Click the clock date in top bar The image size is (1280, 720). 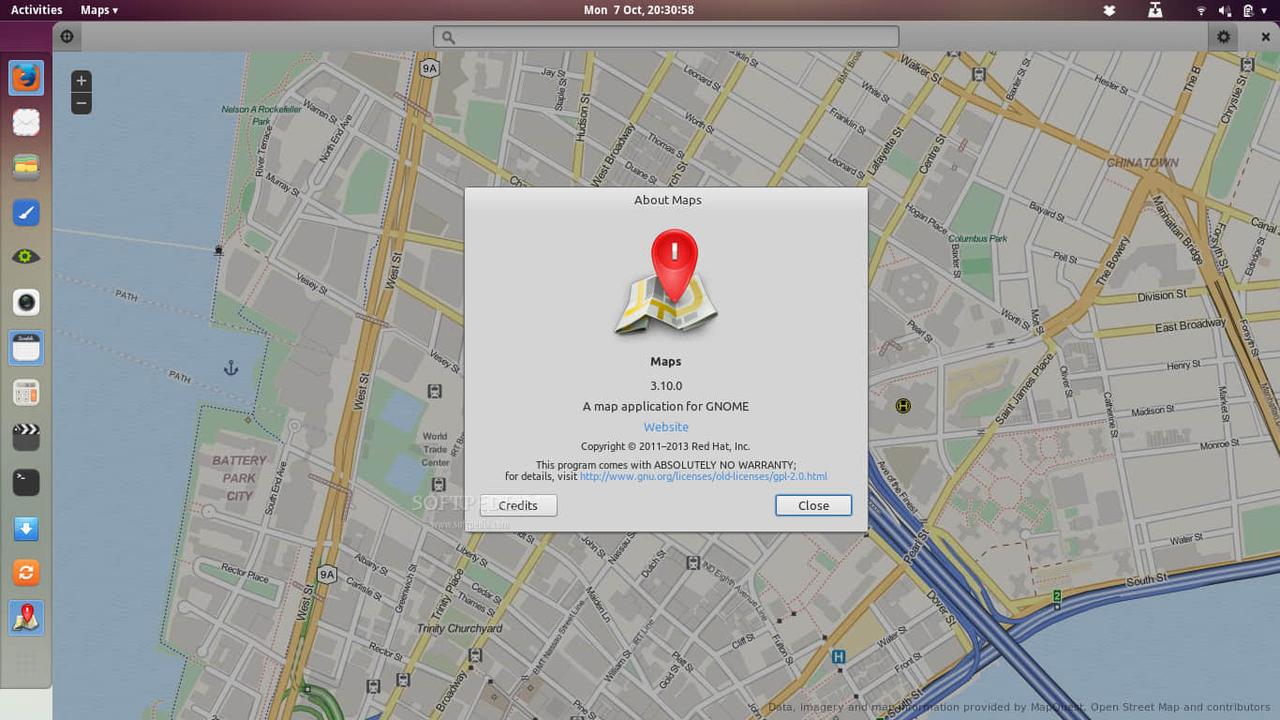pos(639,10)
